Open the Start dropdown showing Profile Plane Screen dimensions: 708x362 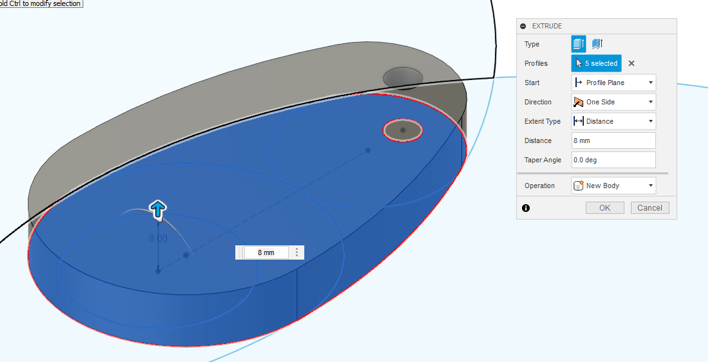pos(614,83)
